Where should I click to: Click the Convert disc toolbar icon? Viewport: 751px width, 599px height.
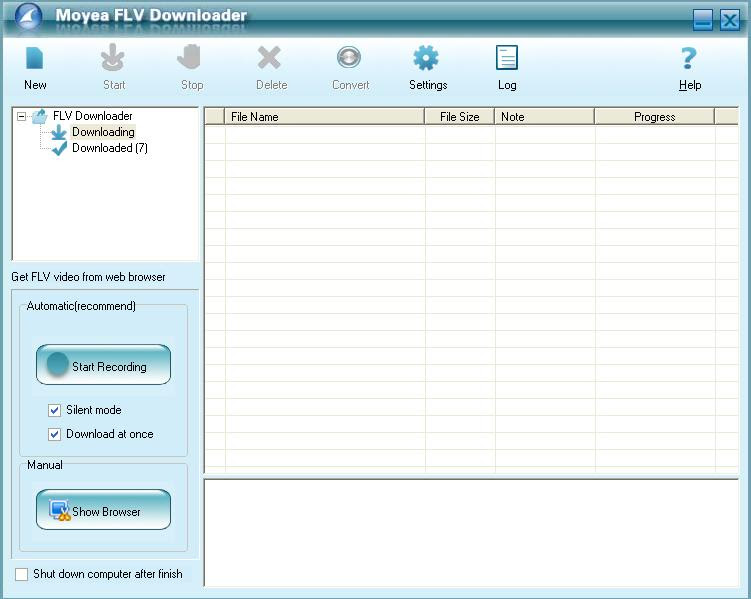tap(349, 58)
